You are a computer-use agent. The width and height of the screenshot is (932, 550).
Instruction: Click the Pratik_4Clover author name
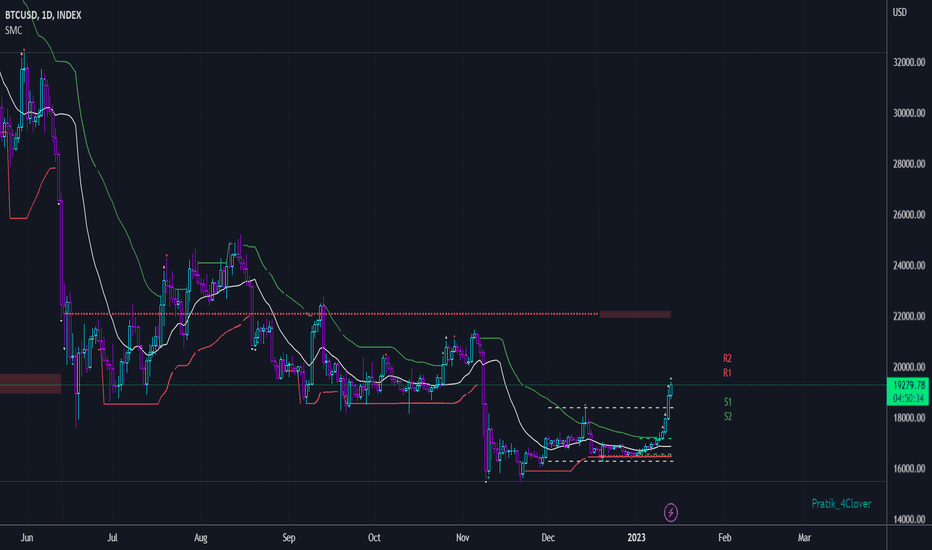pos(841,504)
